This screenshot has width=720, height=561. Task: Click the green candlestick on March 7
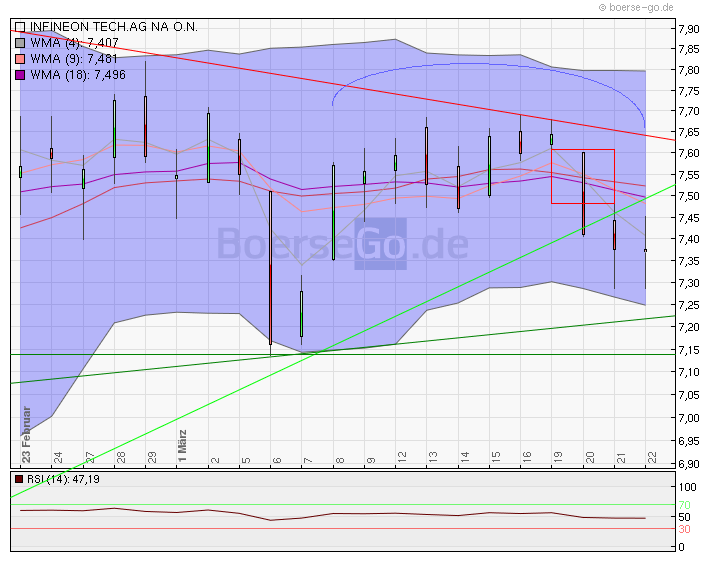tap(302, 314)
